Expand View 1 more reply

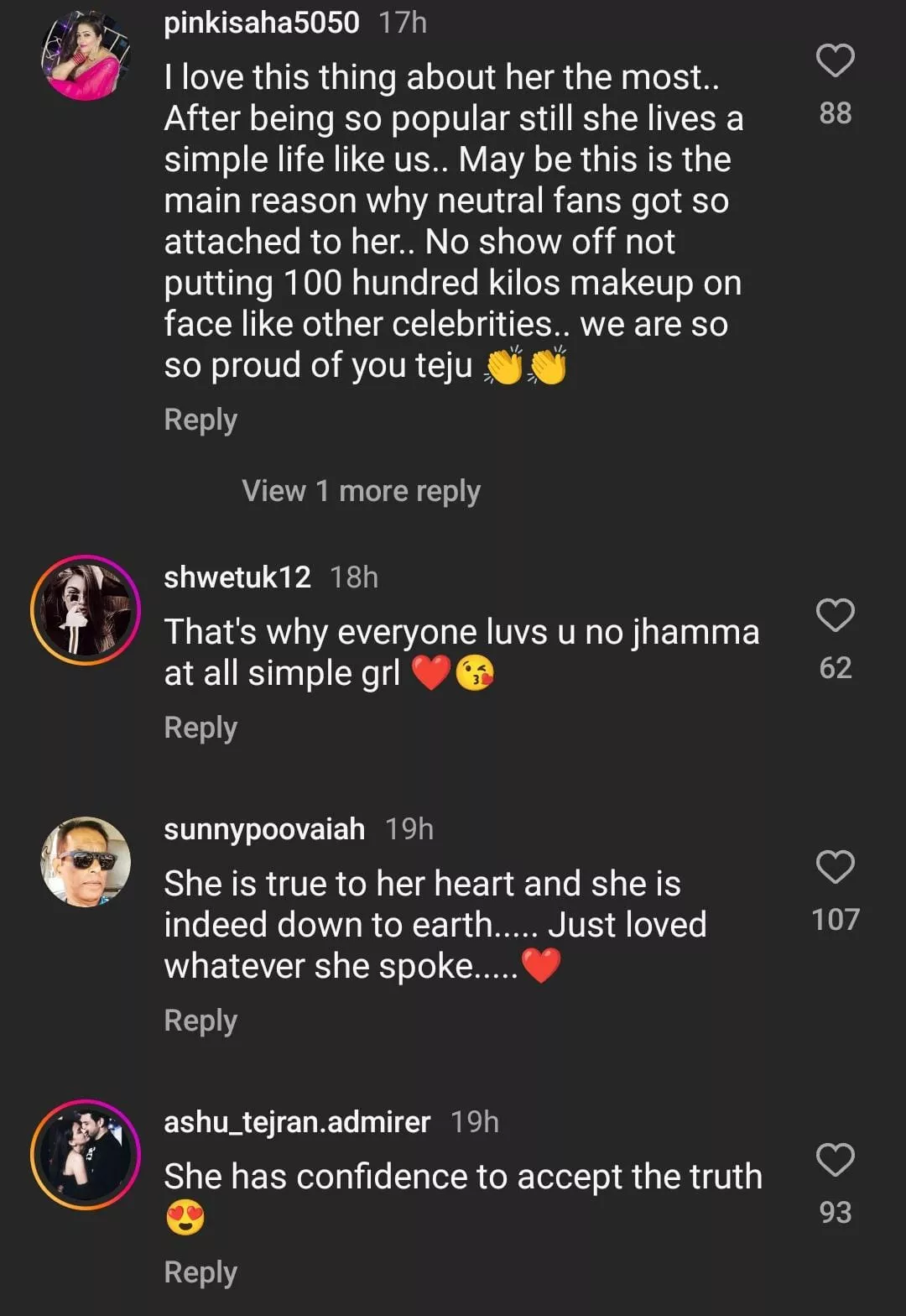[x=361, y=491]
